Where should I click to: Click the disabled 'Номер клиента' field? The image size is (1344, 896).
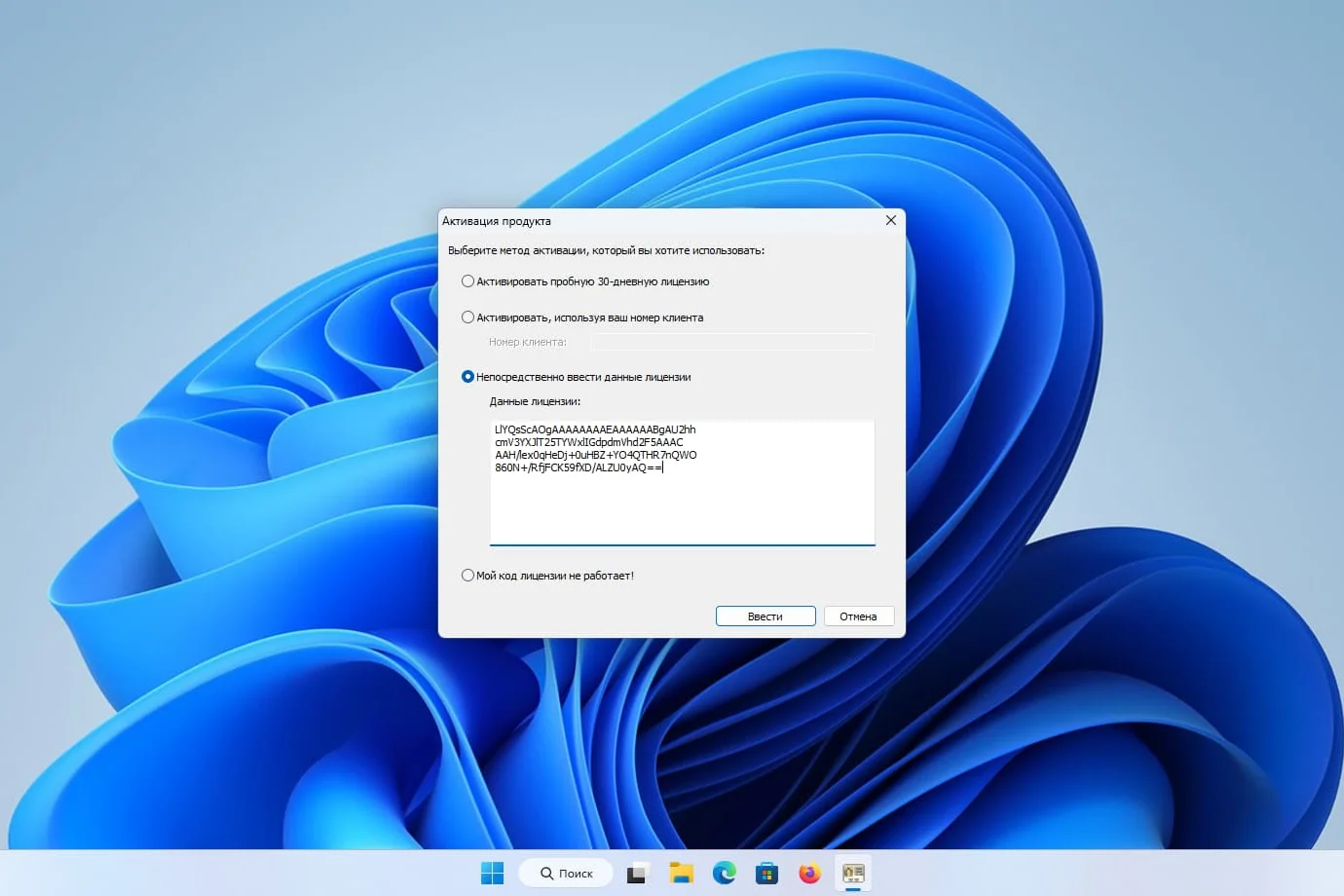pyautogui.click(x=732, y=342)
